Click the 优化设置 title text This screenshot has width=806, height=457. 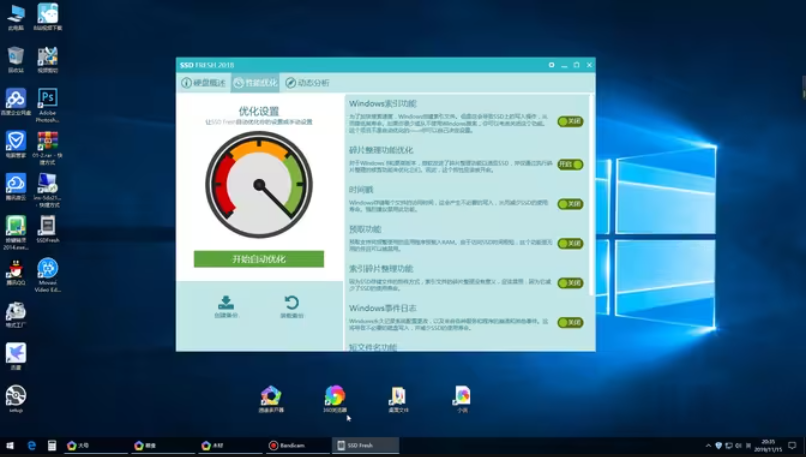coord(259,111)
